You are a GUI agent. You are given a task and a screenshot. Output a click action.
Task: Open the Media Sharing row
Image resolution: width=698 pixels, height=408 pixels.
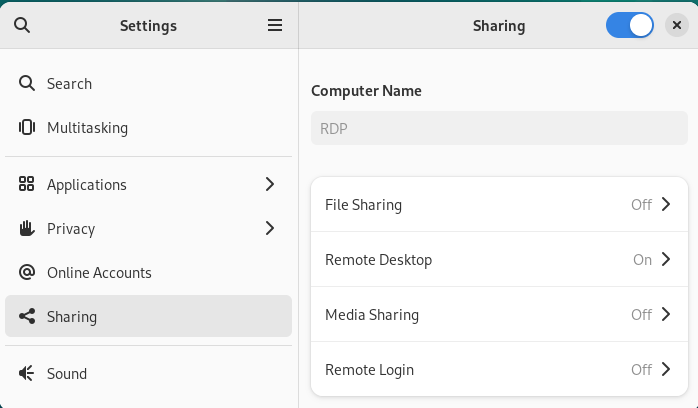tap(499, 314)
